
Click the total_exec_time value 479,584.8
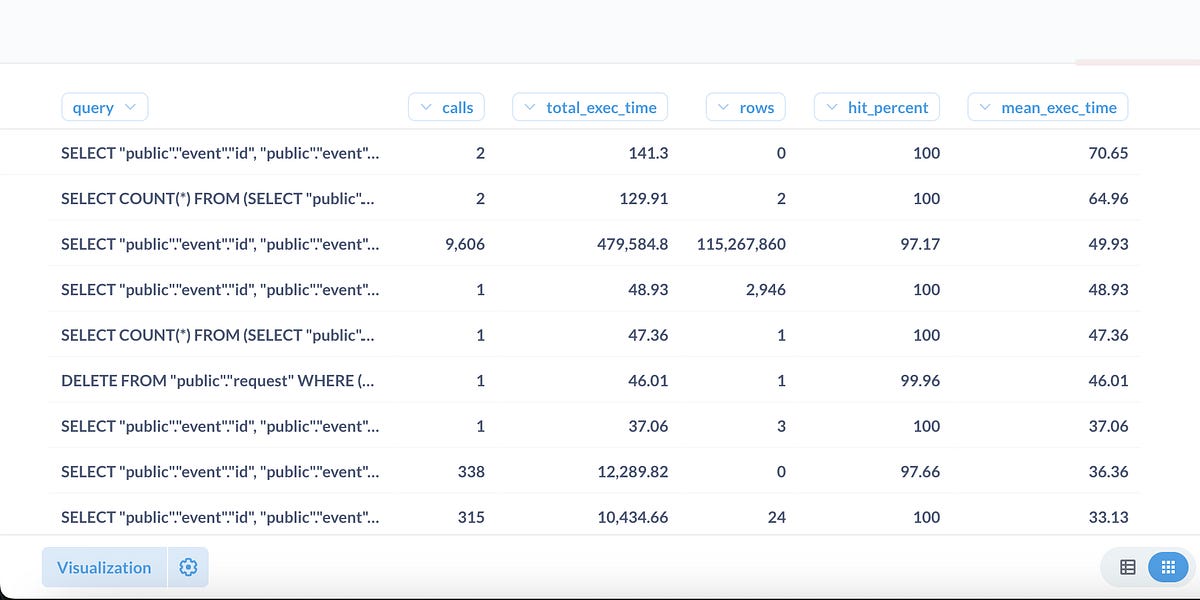630,244
